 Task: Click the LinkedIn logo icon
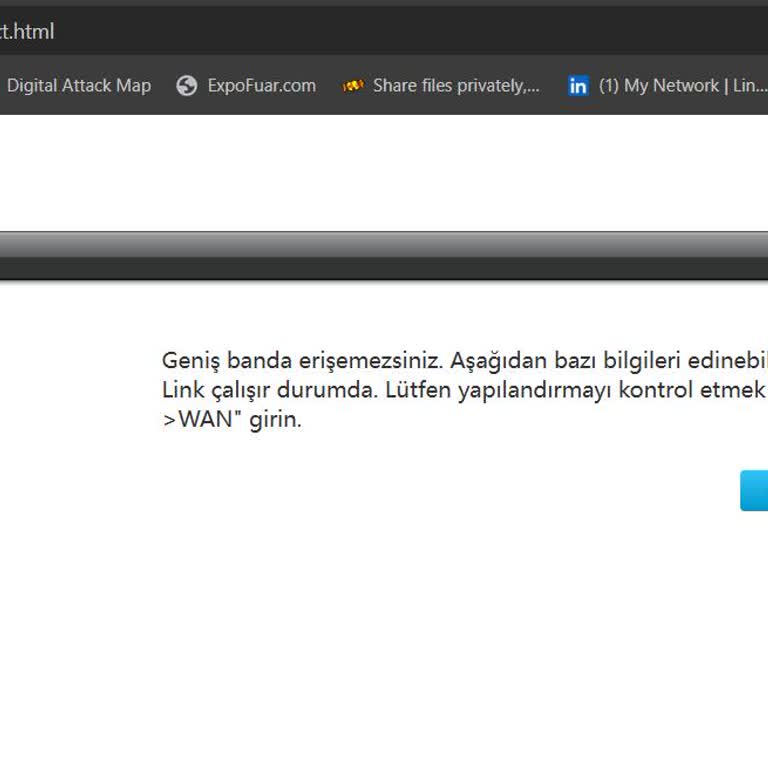578,86
